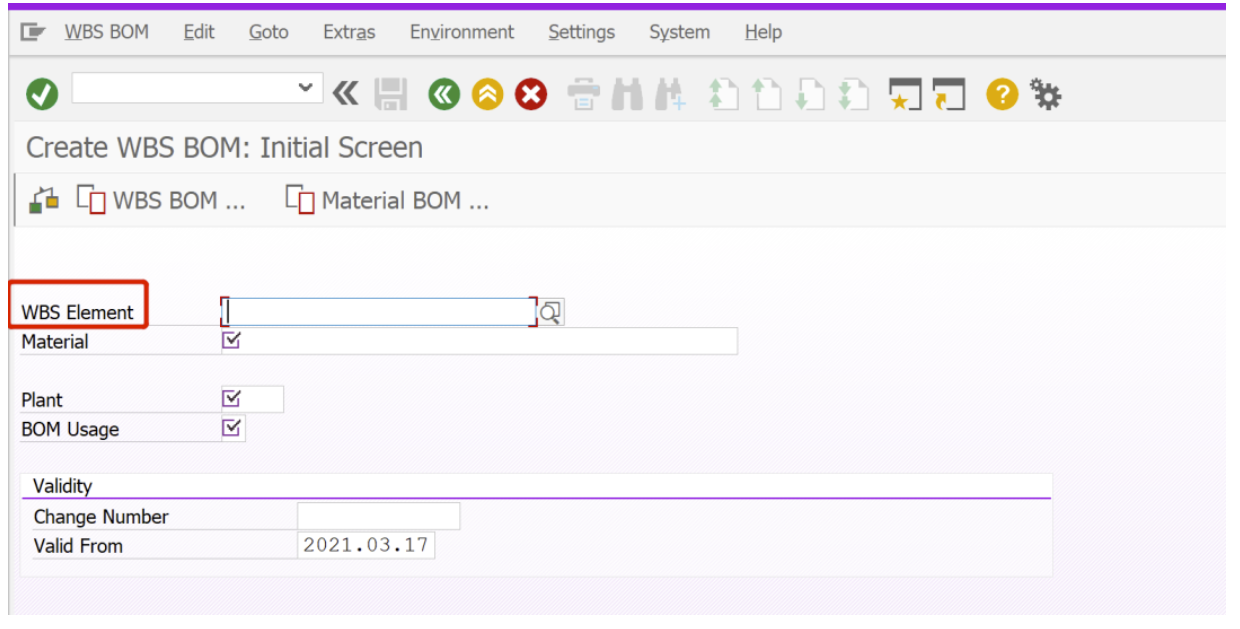Screen dimensions: 1240x629
Task: Toggle the BOM Usage checkbox
Action: [x=232, y=428]
